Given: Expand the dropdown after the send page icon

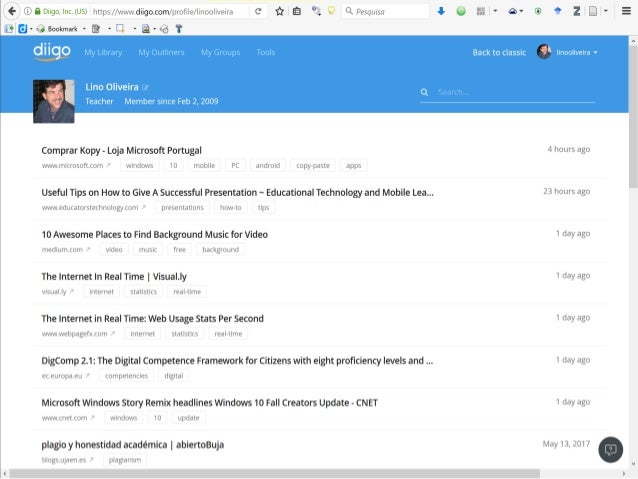Looking at the screenshot, I should [x=155, y=29].
